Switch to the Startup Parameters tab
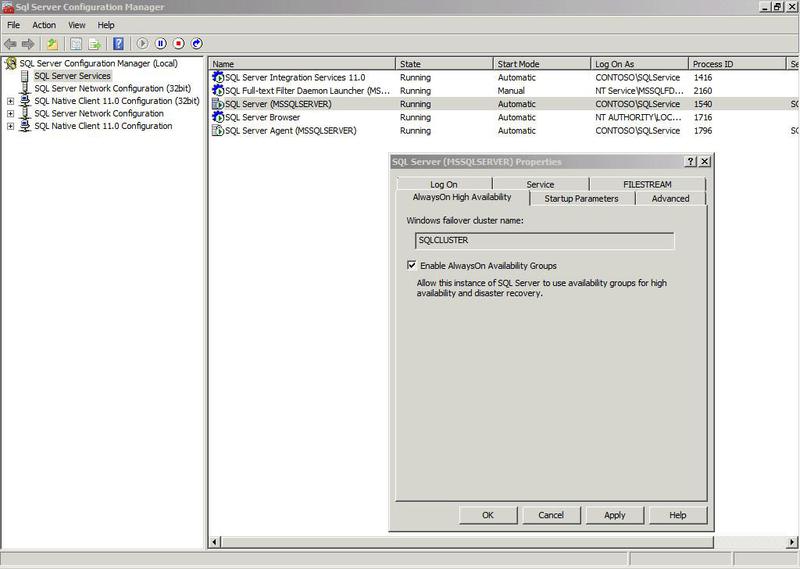The image size is (800, 569). [582, 199]
